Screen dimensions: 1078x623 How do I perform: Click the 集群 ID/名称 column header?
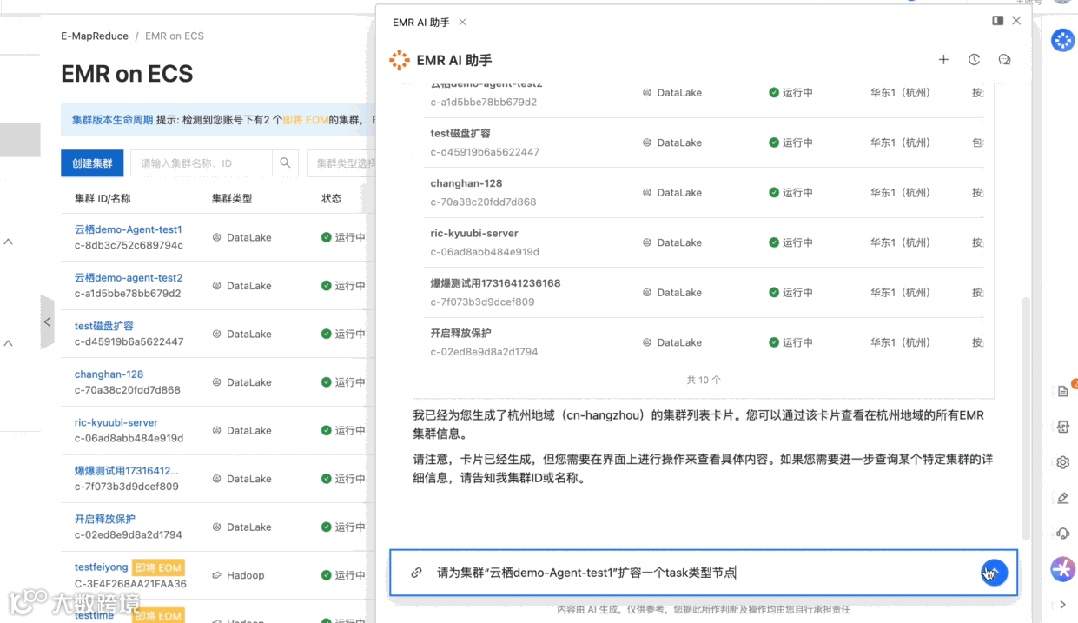[x=102, y=198]
